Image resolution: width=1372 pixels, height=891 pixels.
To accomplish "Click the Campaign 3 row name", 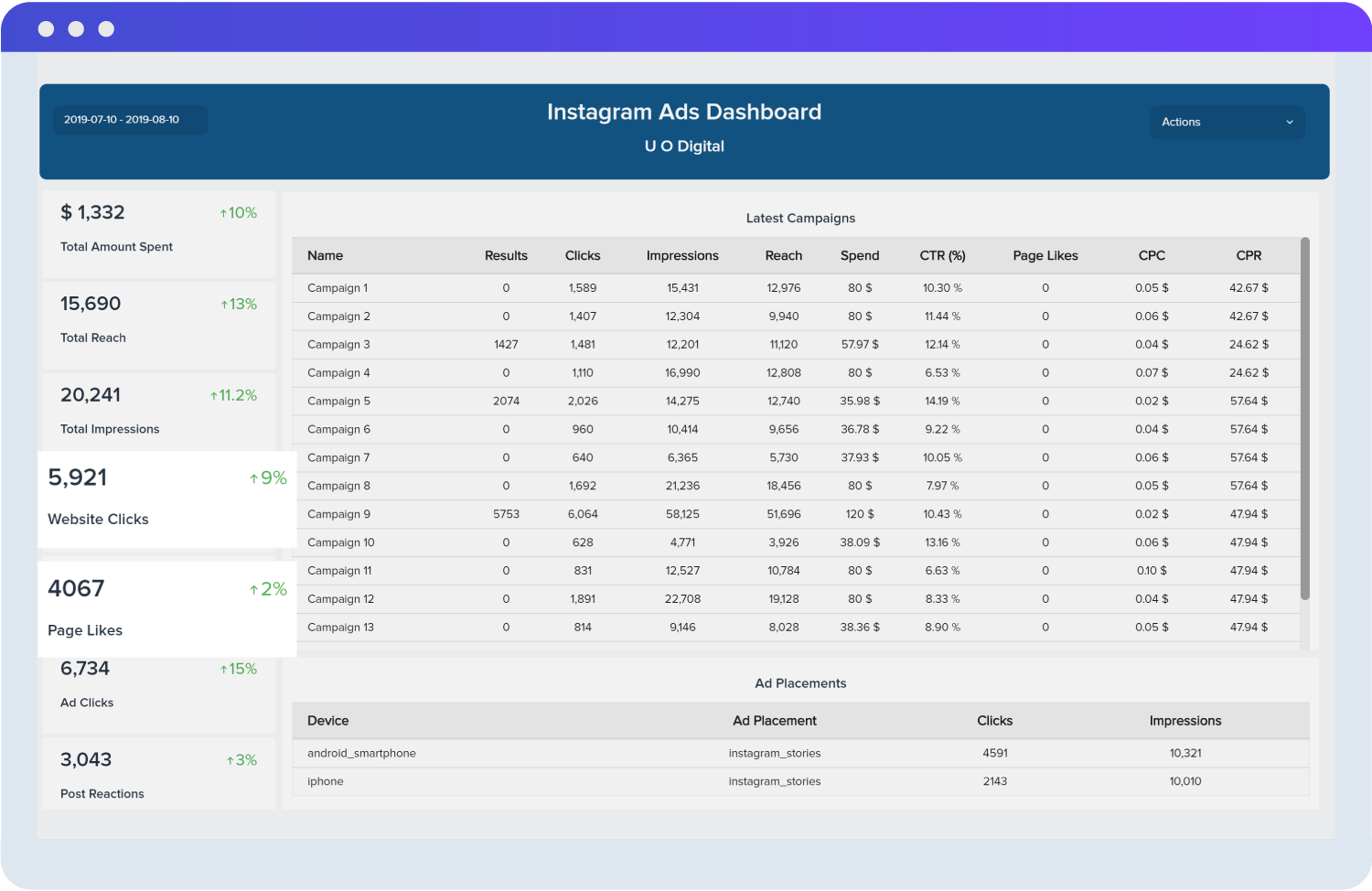I will click(x=338, y=345).
